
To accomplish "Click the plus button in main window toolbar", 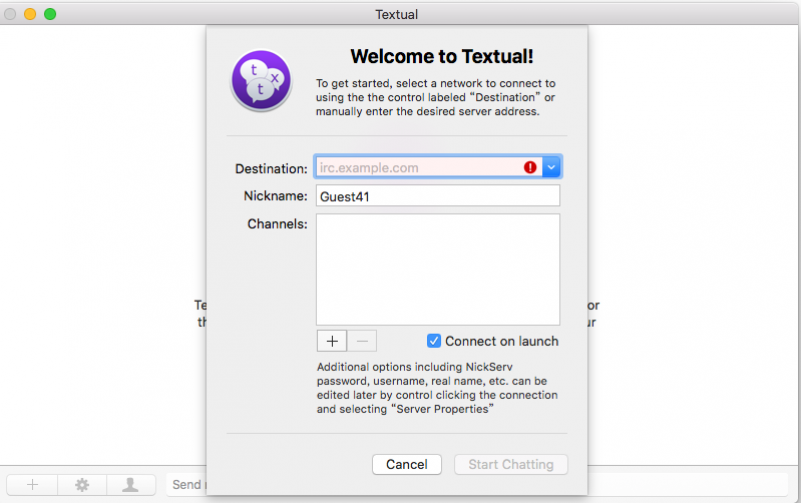I will 32,485.
